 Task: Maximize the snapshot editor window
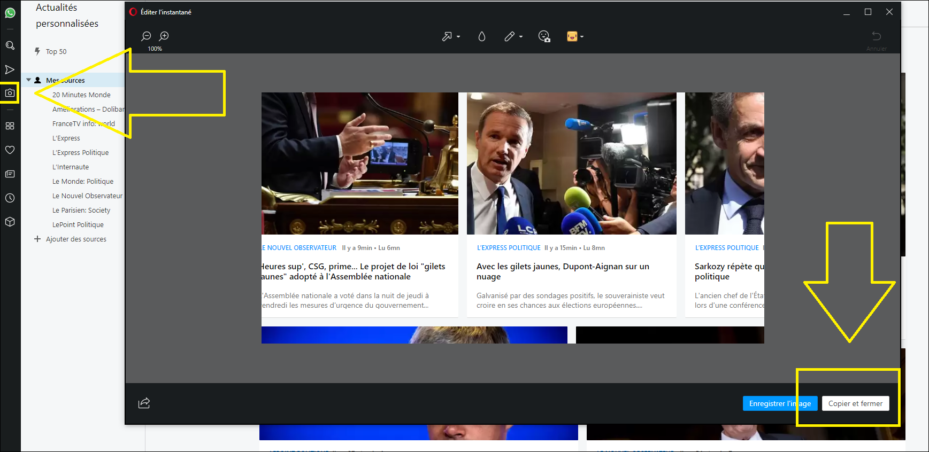pyautogui.click(x=867, y=12)
